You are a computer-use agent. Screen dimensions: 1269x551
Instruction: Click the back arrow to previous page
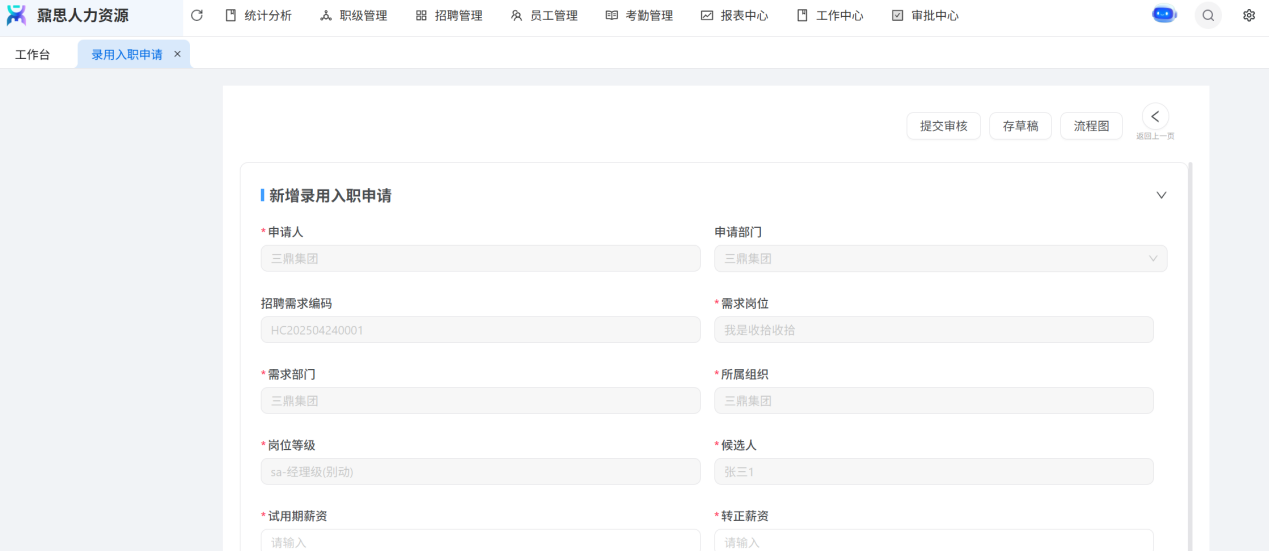coord(1155,117)
